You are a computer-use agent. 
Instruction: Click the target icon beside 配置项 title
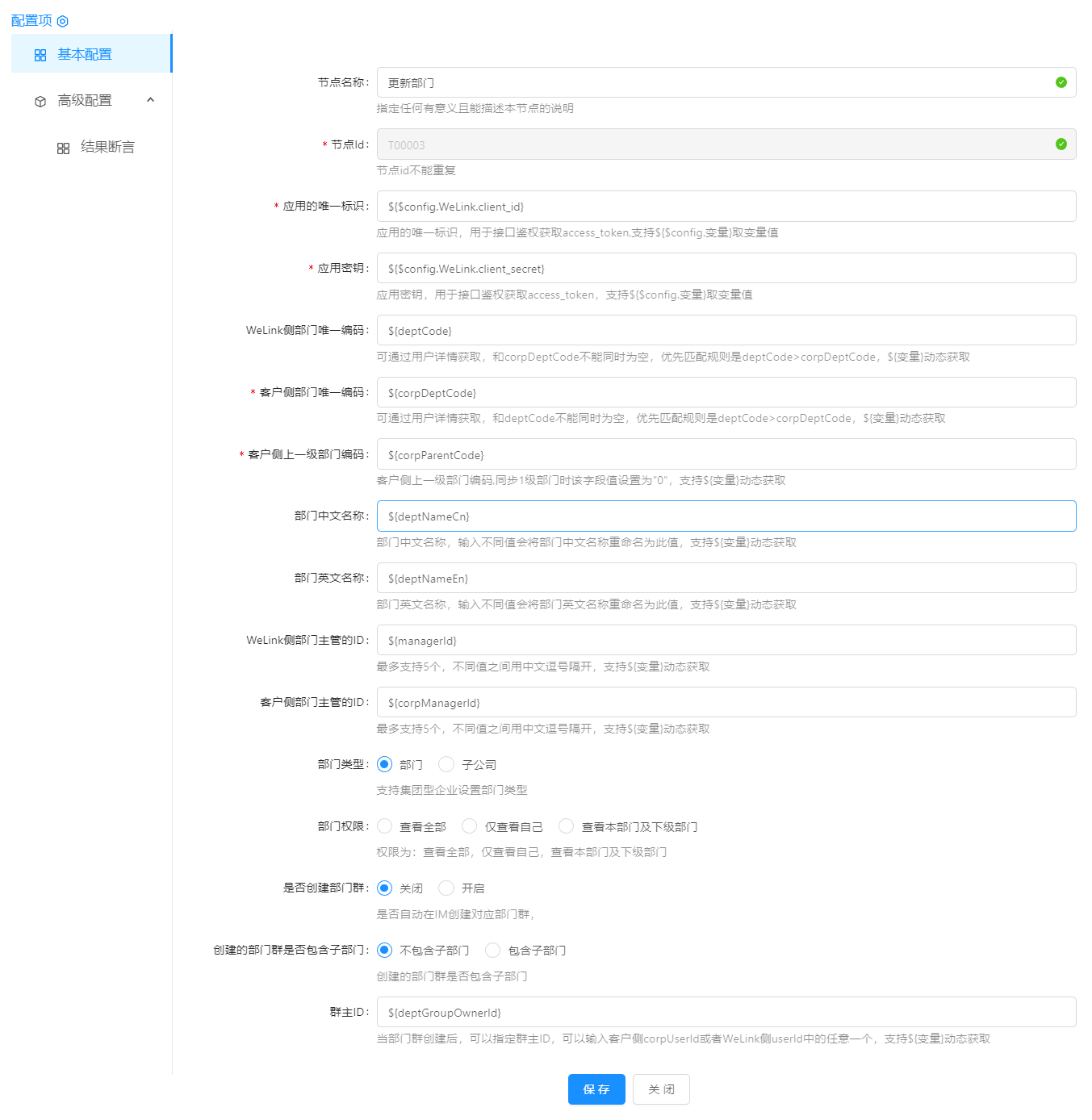(x=62, y=21)
